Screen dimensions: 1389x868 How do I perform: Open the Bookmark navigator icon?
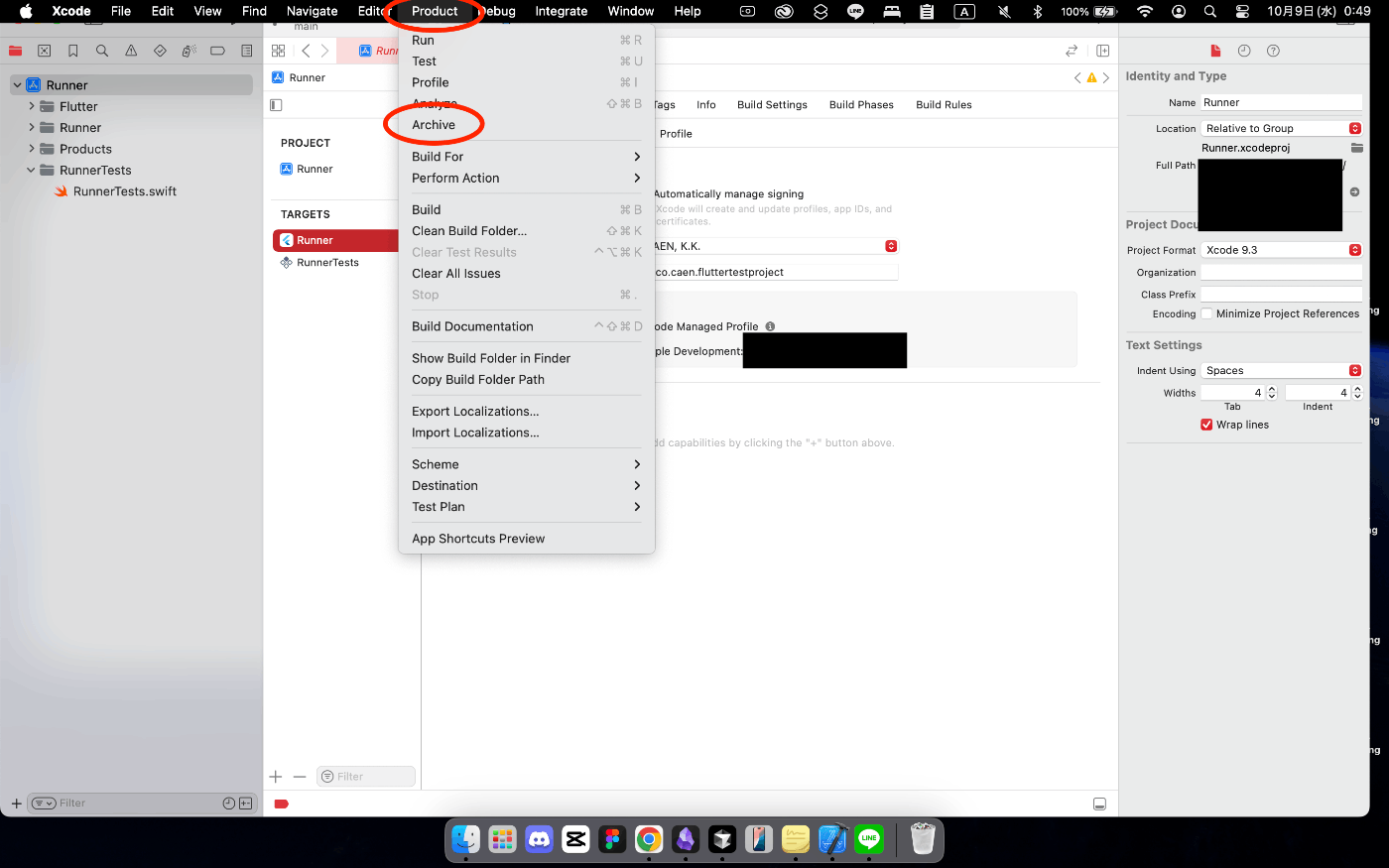(x=72, y=51)
